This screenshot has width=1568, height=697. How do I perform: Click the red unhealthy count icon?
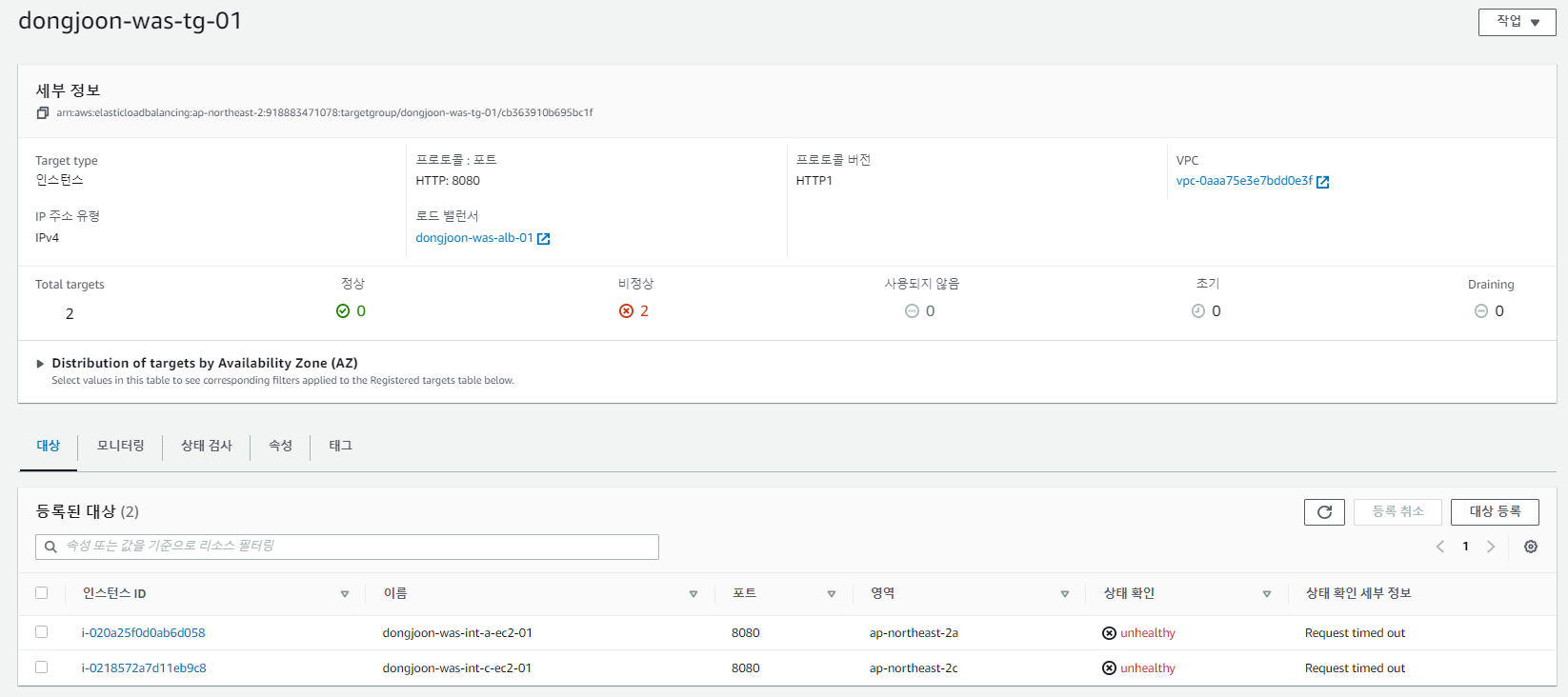coord(626,311)
